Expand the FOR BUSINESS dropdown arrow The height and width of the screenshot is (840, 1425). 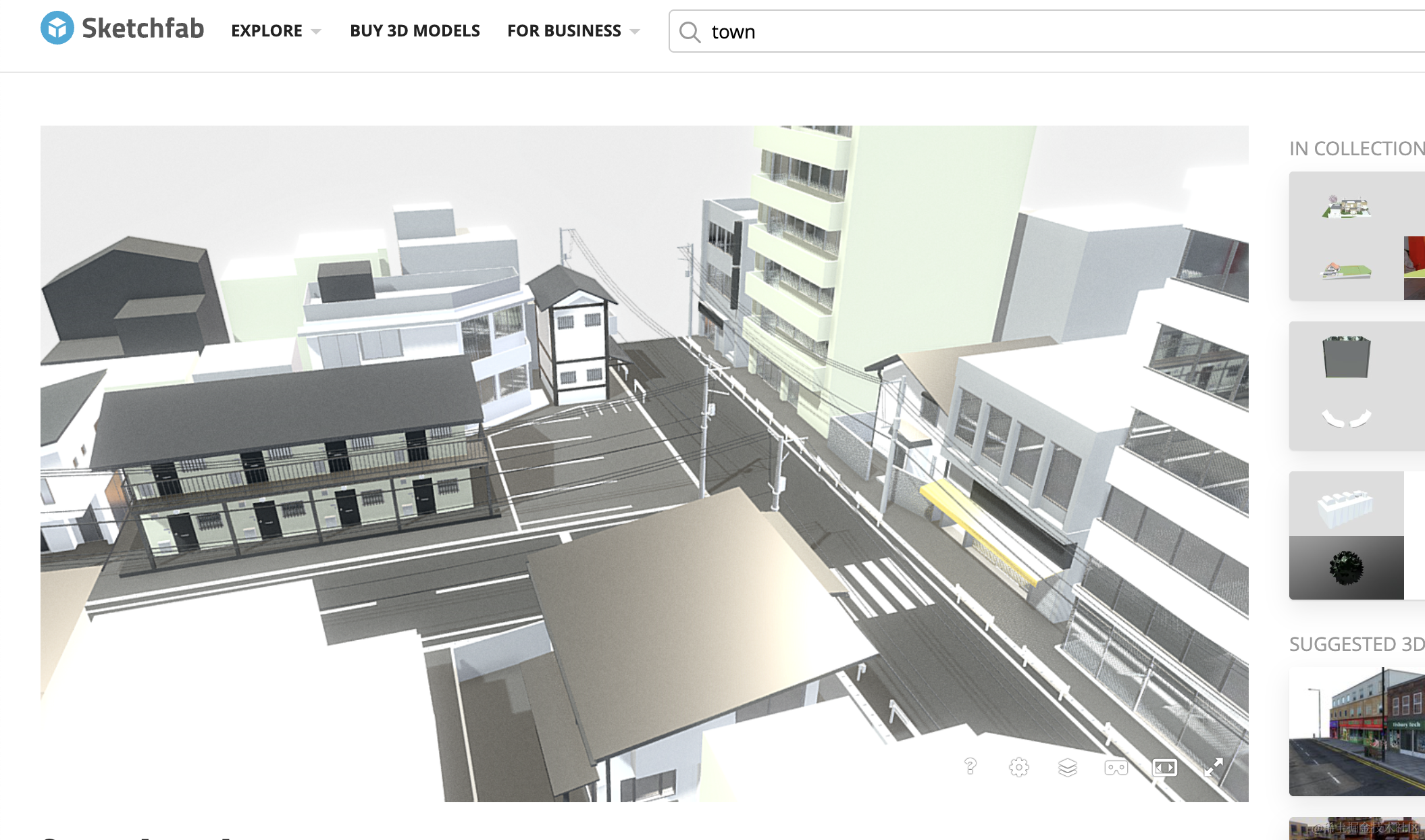coord(634,32)
